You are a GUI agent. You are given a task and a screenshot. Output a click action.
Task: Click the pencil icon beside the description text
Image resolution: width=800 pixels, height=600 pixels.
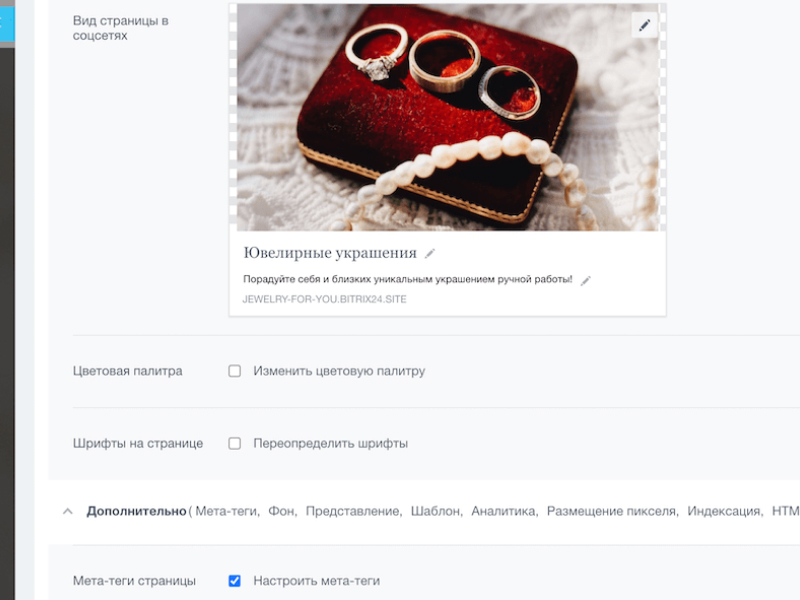coord(586,280)
